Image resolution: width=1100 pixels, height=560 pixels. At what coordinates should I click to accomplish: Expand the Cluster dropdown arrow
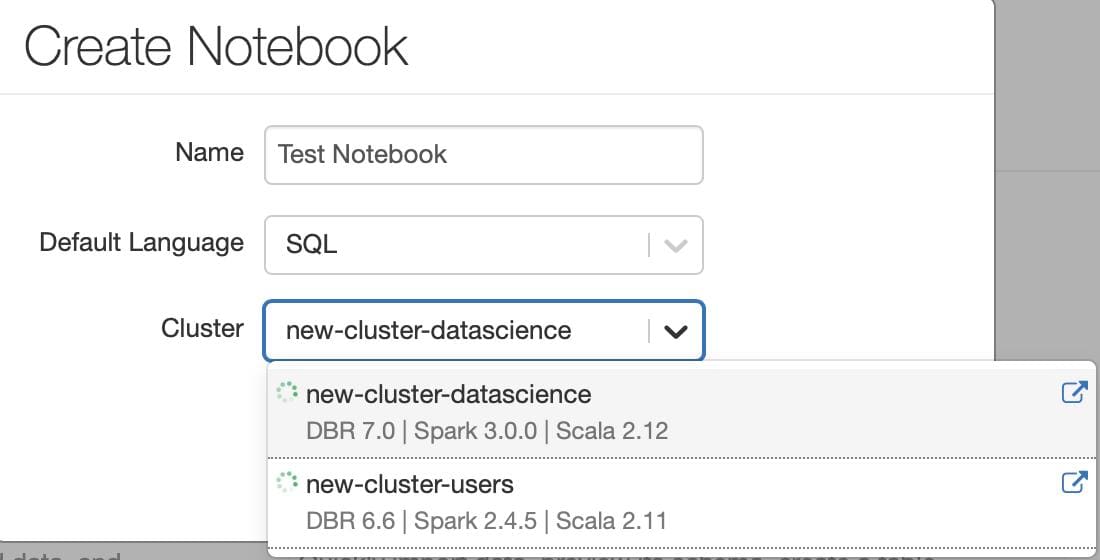click(676, 331)
